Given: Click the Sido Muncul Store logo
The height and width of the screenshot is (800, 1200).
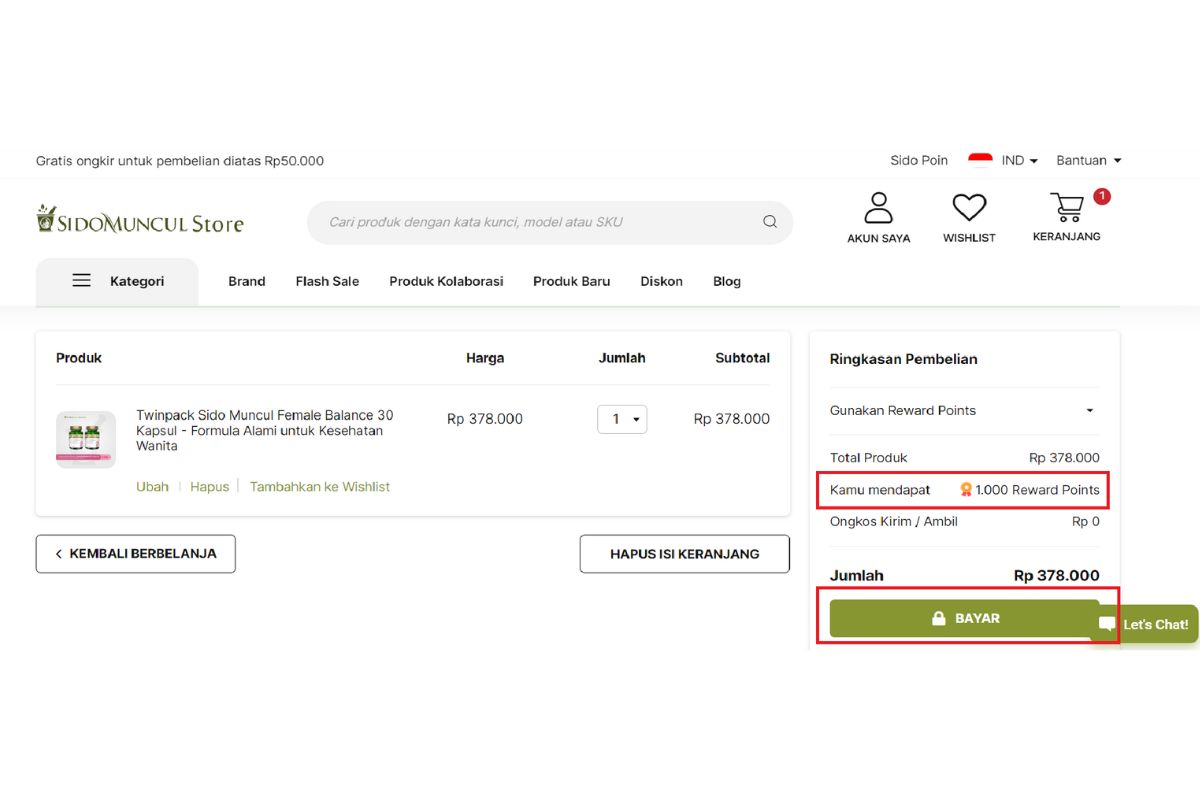Looking at the screenshot, I should tap(140, 221).
